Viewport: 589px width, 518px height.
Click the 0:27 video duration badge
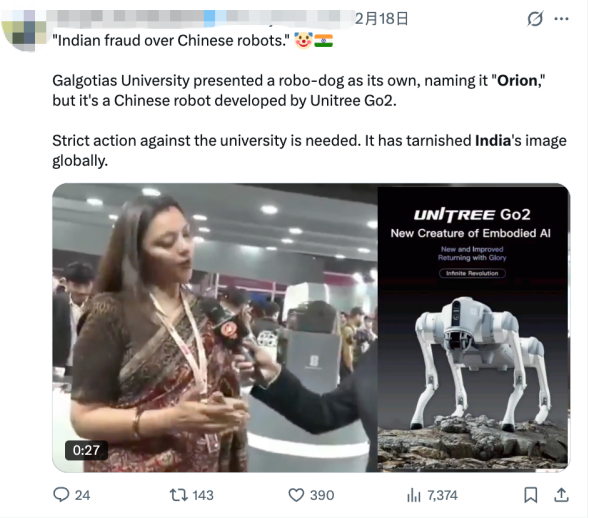pyautogui.click(x=86, y=450)
